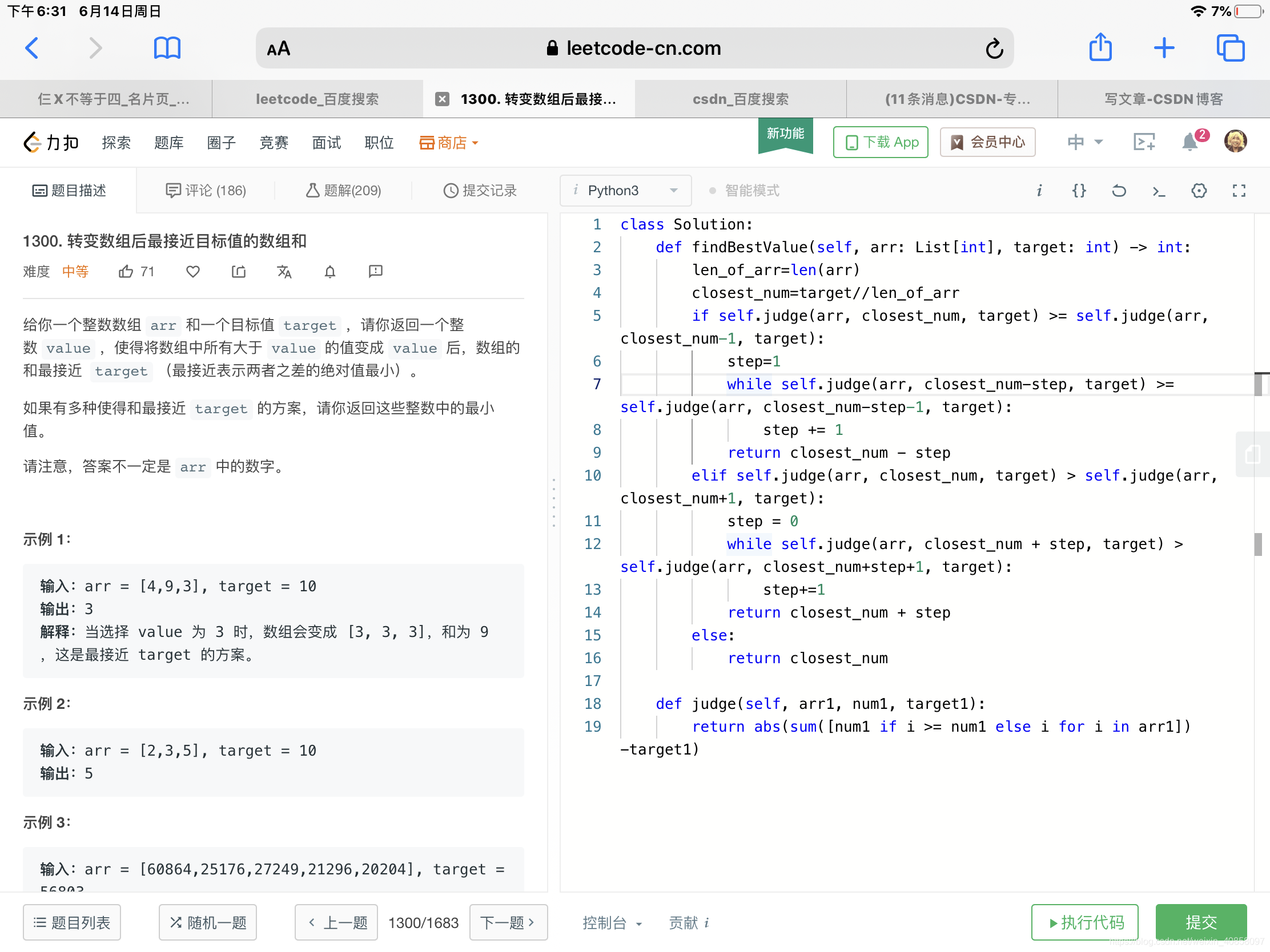
Task: Open 题库 problem set menu item
Action: (169, 142)
